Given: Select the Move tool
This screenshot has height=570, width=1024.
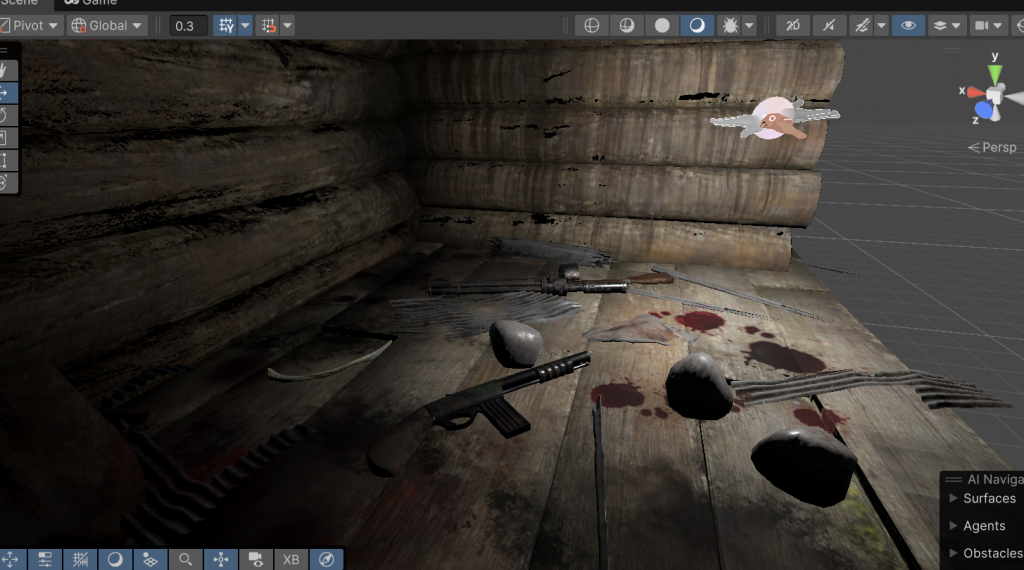Looking at the screenshot, I should pyautogui.click(x=5, y=93).
